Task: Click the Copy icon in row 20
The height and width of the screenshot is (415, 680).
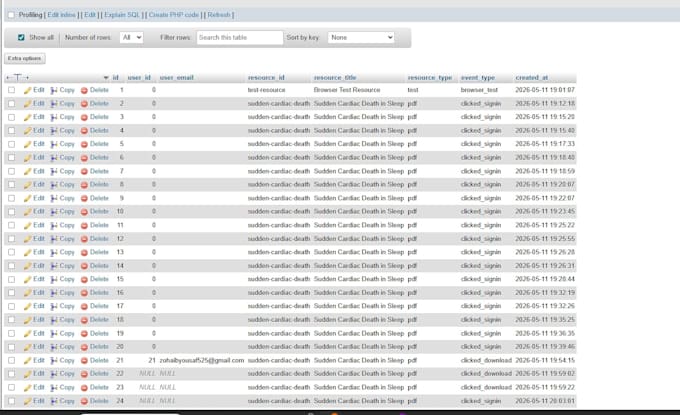Action: point(54,347)
